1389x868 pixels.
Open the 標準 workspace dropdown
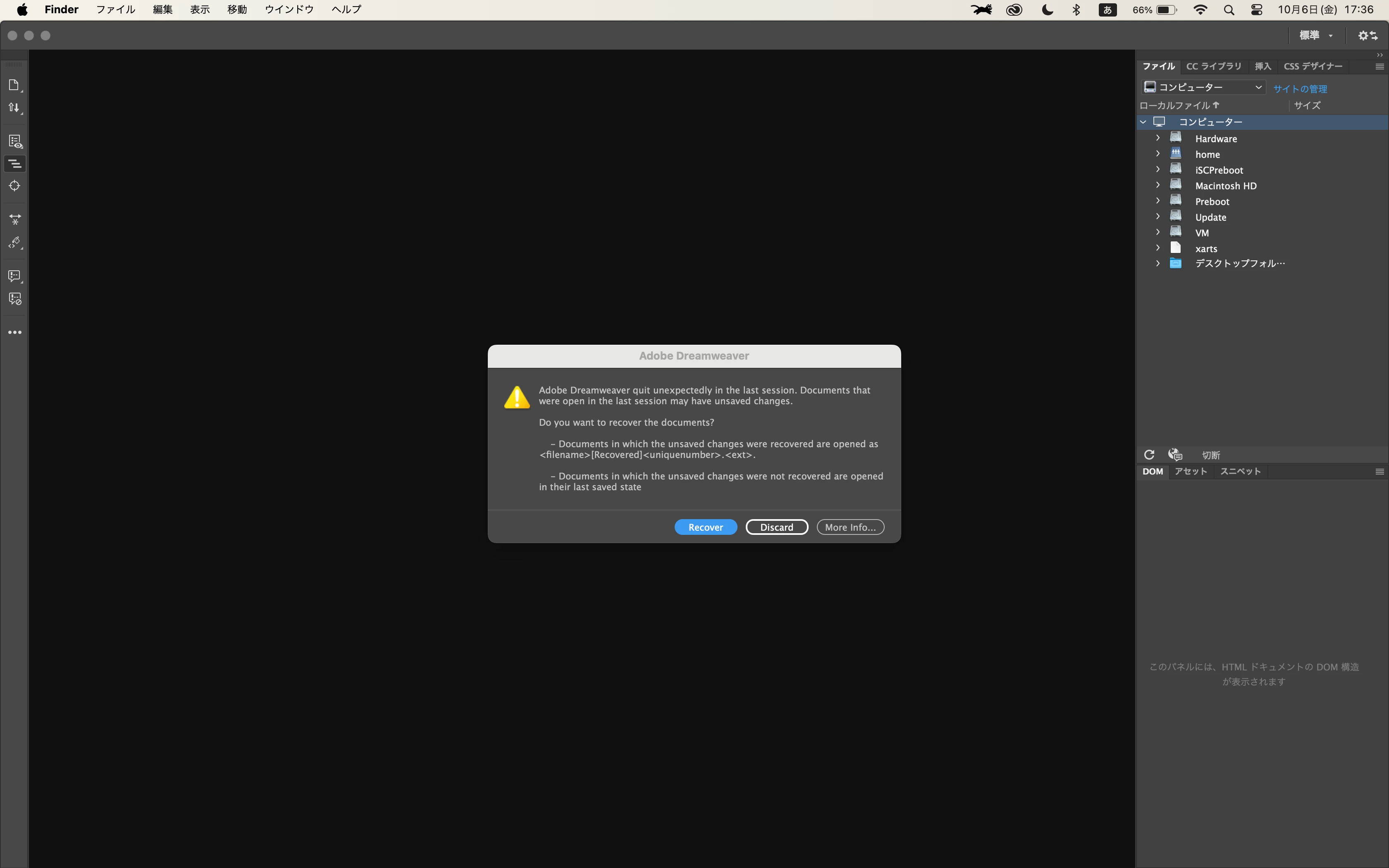(x=1315, y=36)
